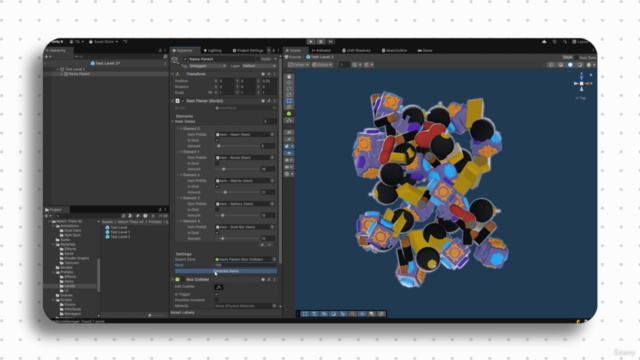This screenshot has width=640, height=360.
Task: Select the Scale tool in scene toolbar
Action: click(x=289, y=95)
